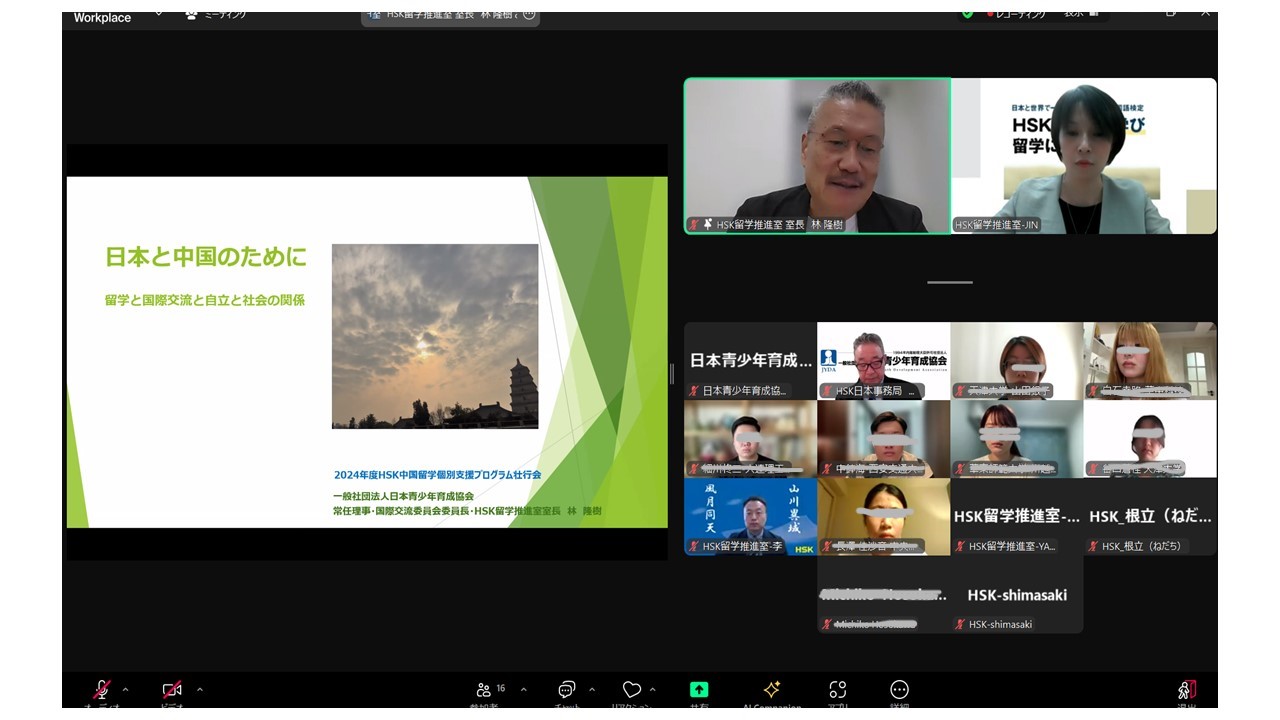Select the HSK-shimasaki participant tile

tap(1017, 594)
